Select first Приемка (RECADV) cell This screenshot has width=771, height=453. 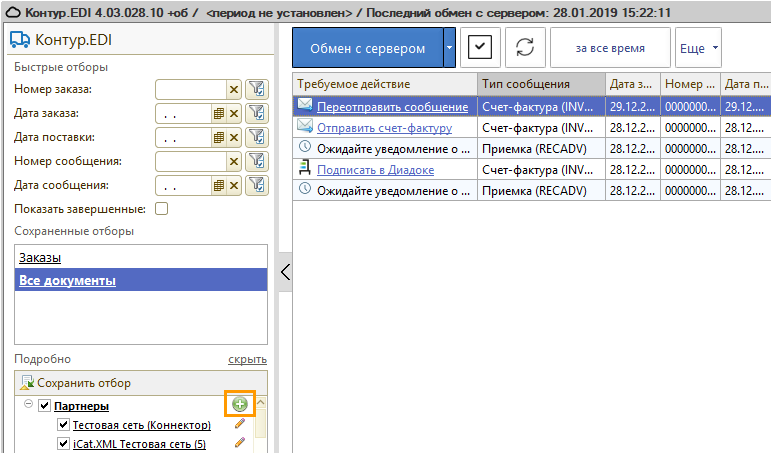541,149
